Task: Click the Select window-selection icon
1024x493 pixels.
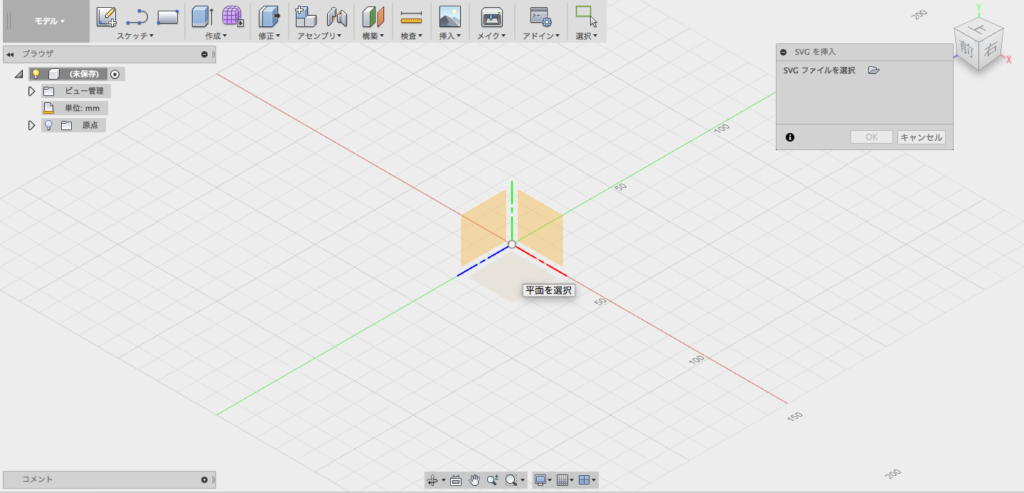Action: pyautogui.click(x=586, y=16)
